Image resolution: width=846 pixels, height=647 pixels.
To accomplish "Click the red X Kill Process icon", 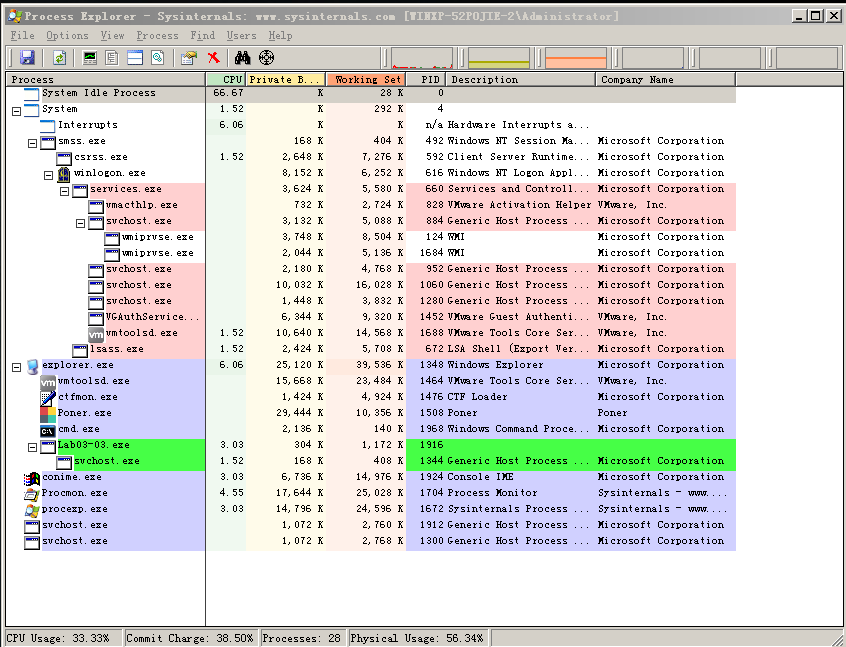I will (214, 58).
